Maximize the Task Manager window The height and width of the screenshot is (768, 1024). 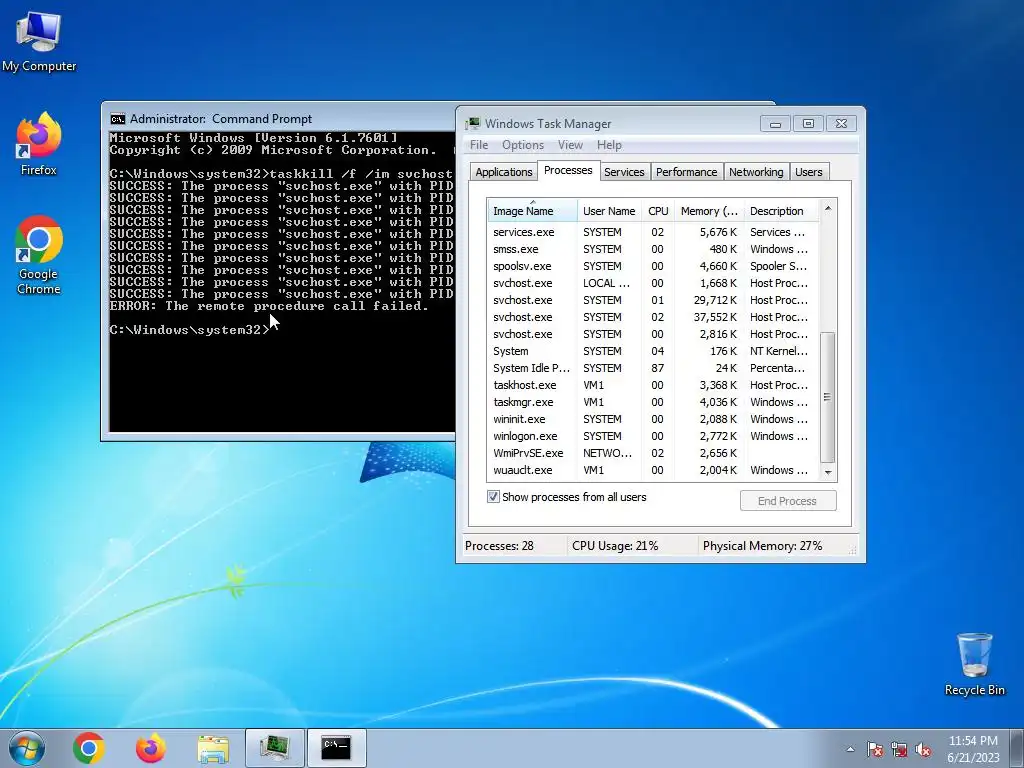808,123
